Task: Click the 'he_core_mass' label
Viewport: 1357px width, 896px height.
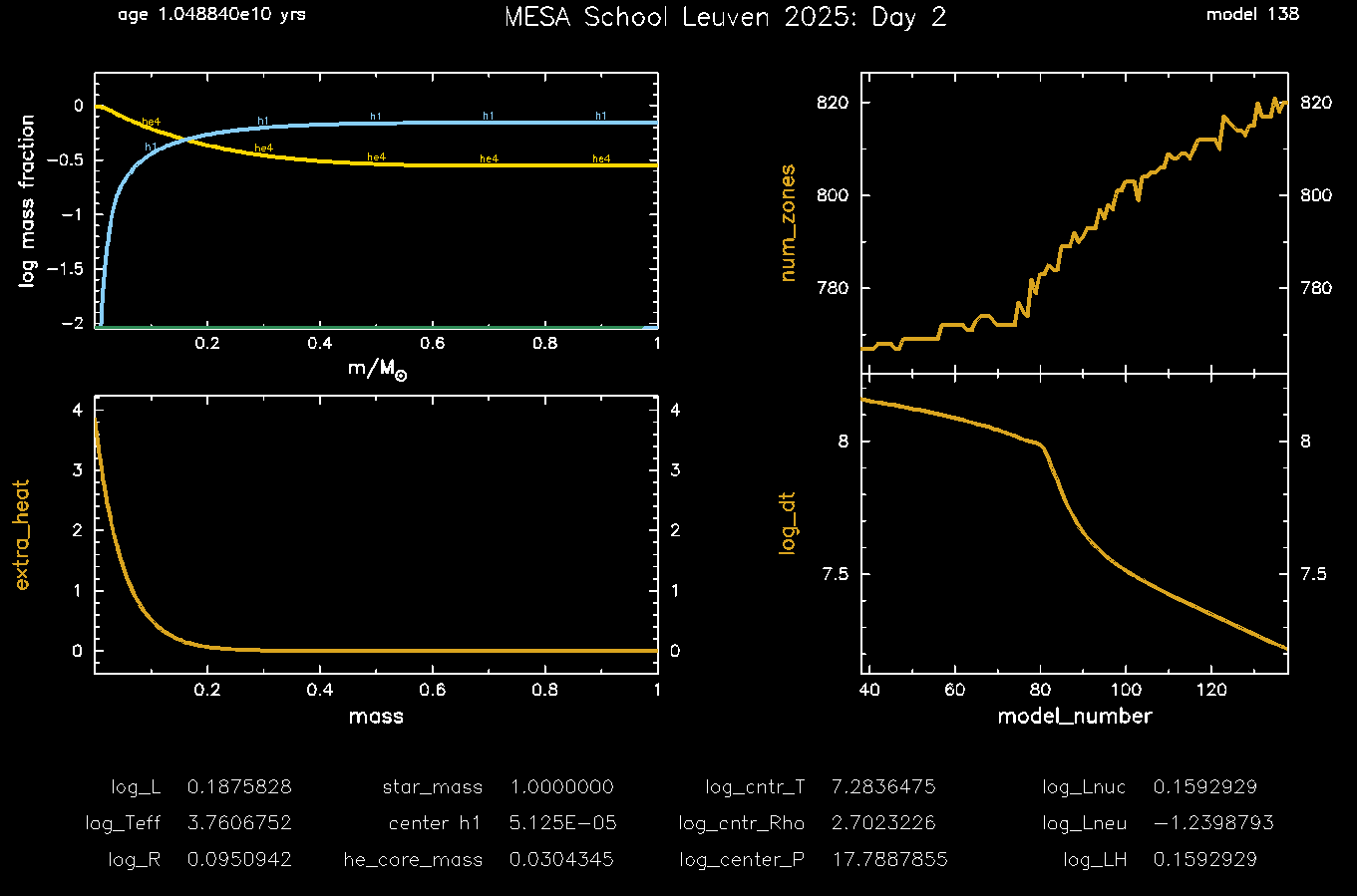Action: (x=413, y=860)
